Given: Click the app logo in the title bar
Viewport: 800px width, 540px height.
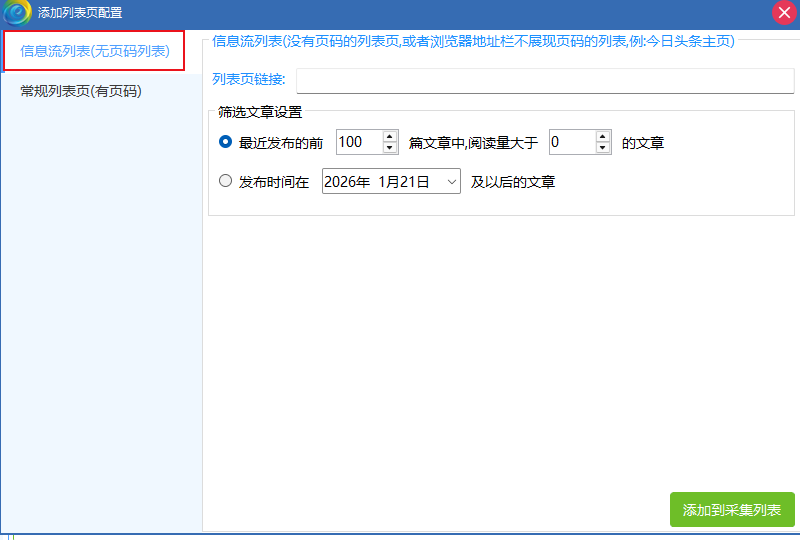Looking at the screenshot, I should pyautogui.click(x=16, y=12).
